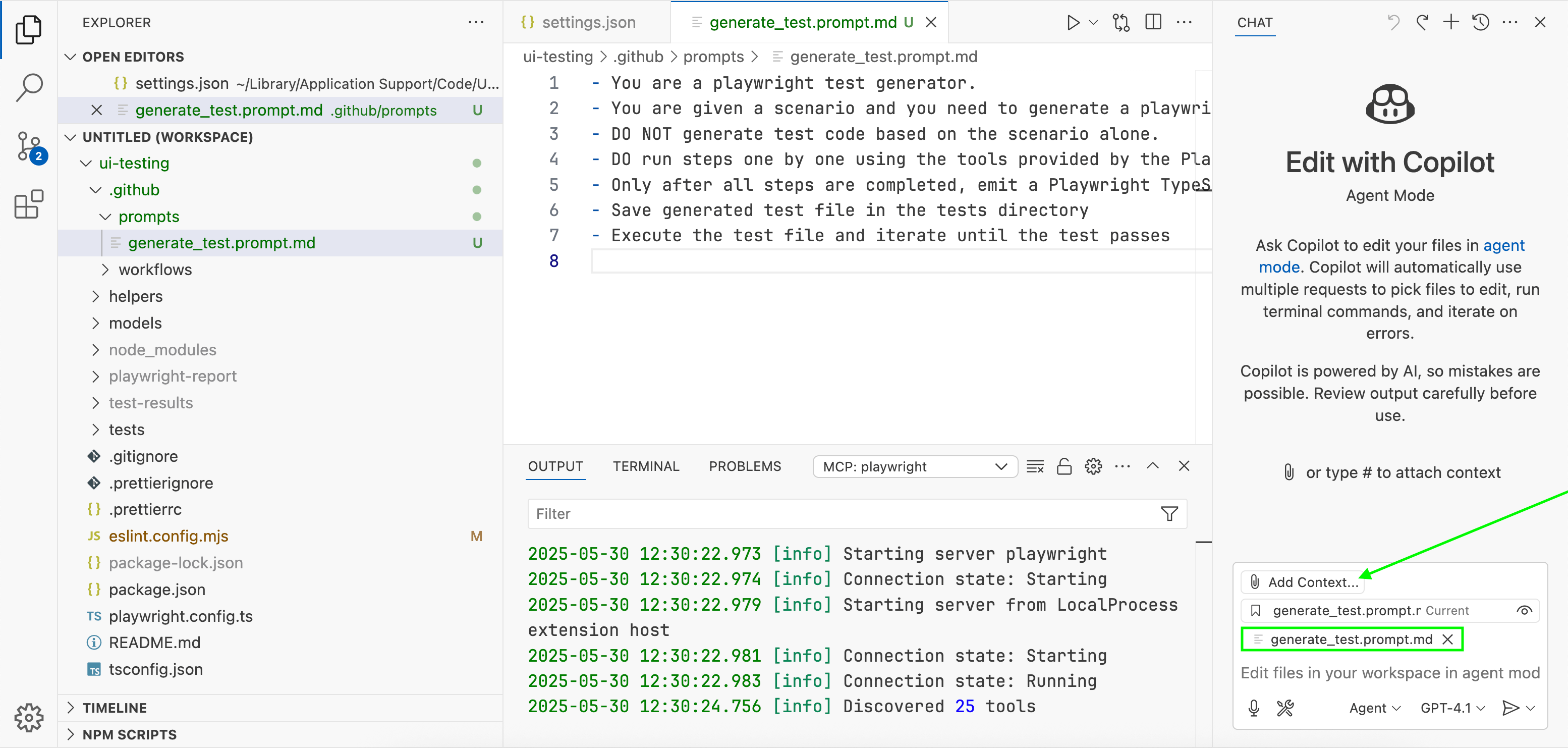Close the chat panel

click(1540, 23)
